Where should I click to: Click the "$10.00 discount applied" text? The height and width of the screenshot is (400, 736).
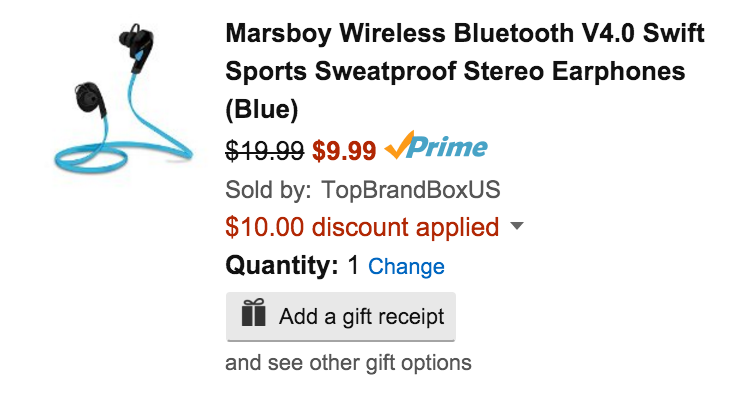pyautogui.click(x=362, y=227)
